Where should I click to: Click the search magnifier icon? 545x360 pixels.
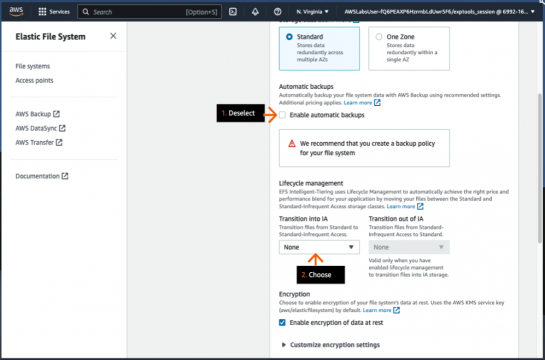coord(86,12)
